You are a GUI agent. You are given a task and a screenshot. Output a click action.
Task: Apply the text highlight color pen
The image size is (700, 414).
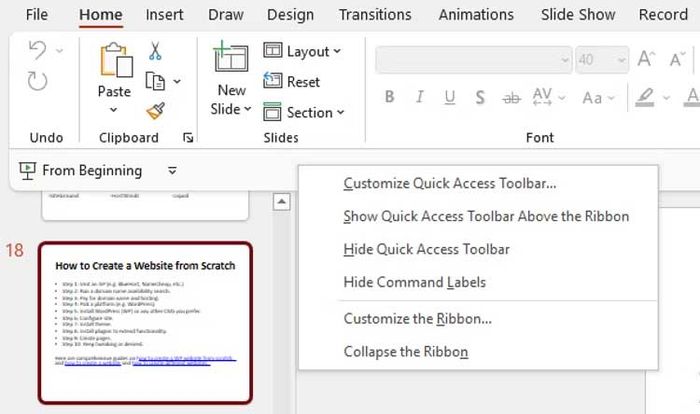pos(645,97)
